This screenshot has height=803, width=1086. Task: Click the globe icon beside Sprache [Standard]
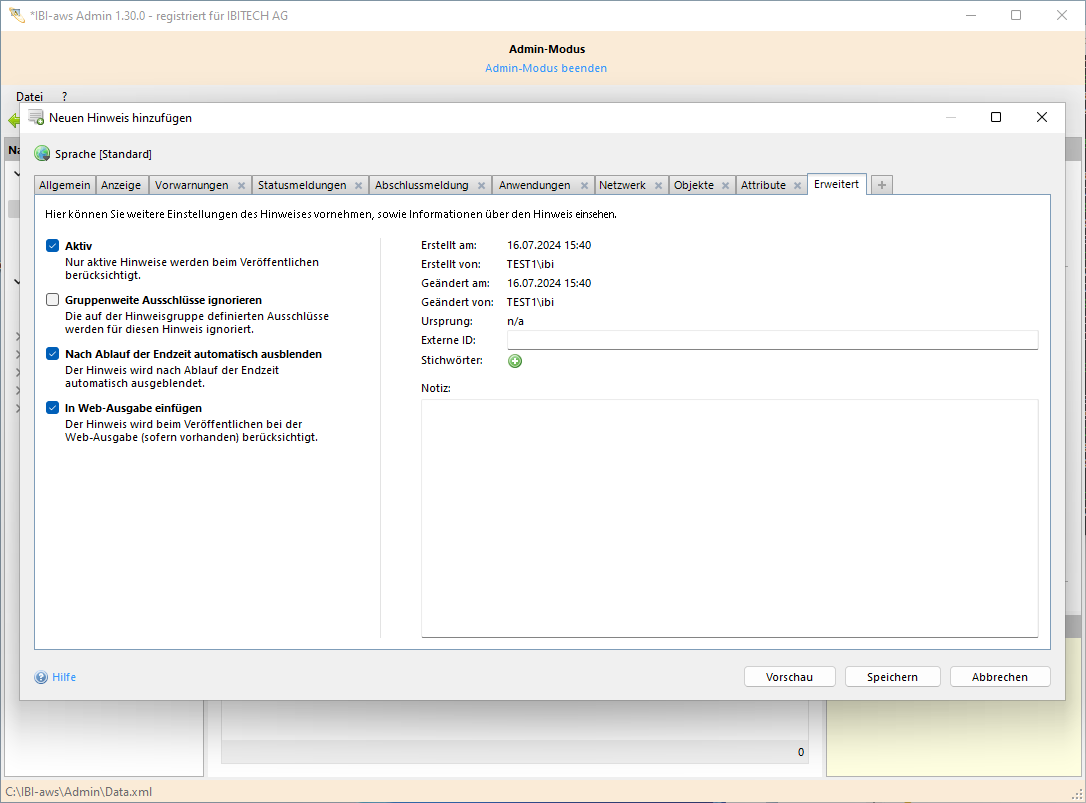pyautogui.click(x=42, y=154)
